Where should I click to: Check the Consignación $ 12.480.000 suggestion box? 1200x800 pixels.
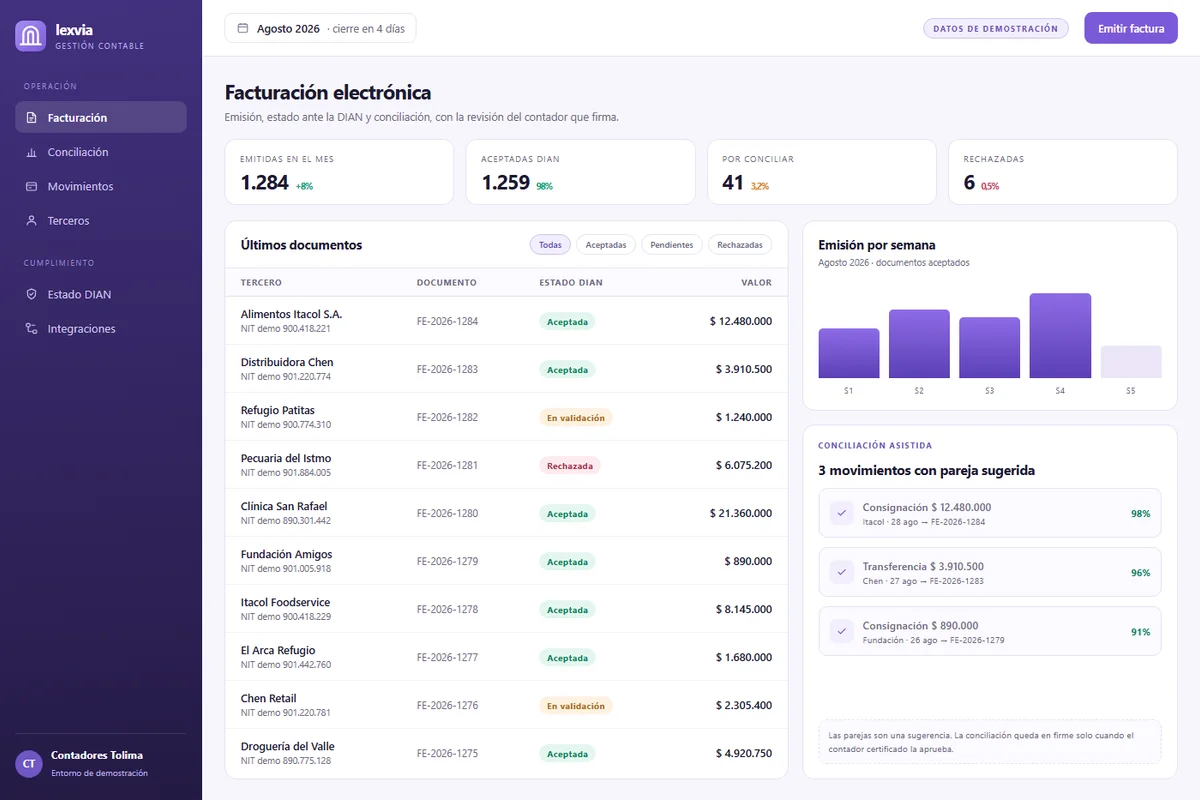[842, 513]
